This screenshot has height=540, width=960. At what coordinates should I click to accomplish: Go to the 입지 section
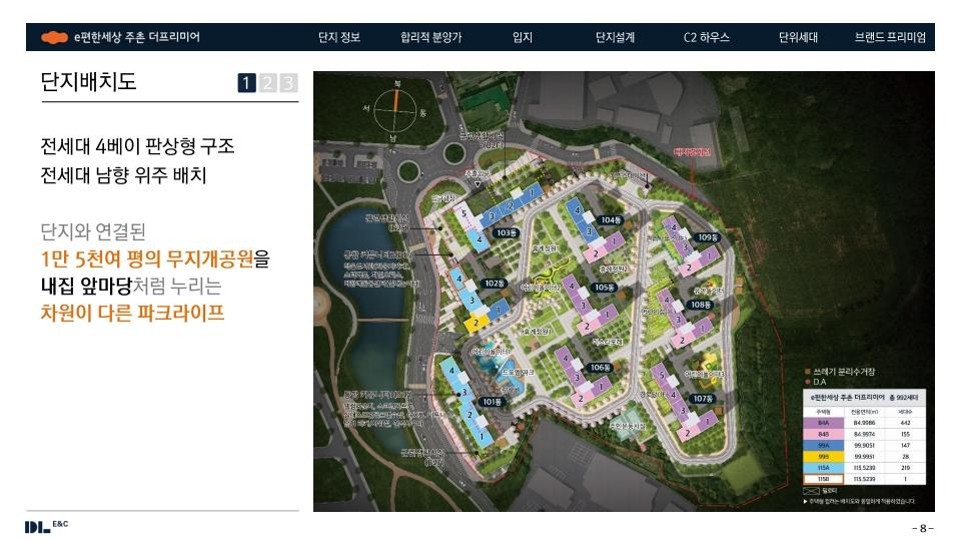click(x=522, y=37)
